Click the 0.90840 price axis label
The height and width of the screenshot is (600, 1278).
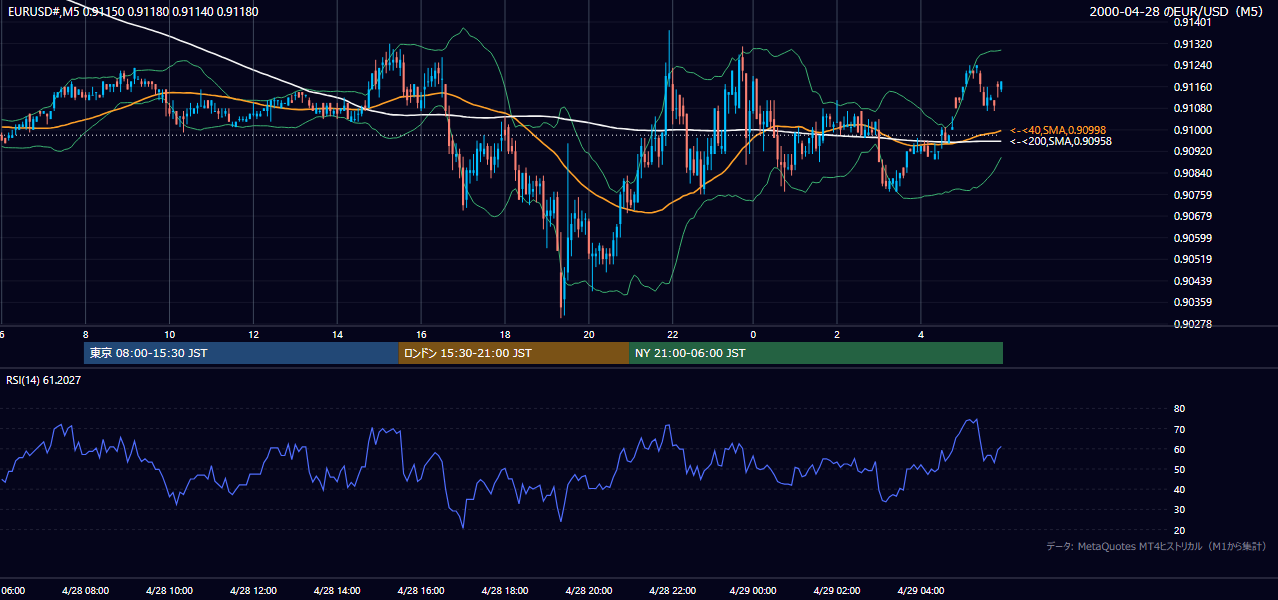[1192, 173]
